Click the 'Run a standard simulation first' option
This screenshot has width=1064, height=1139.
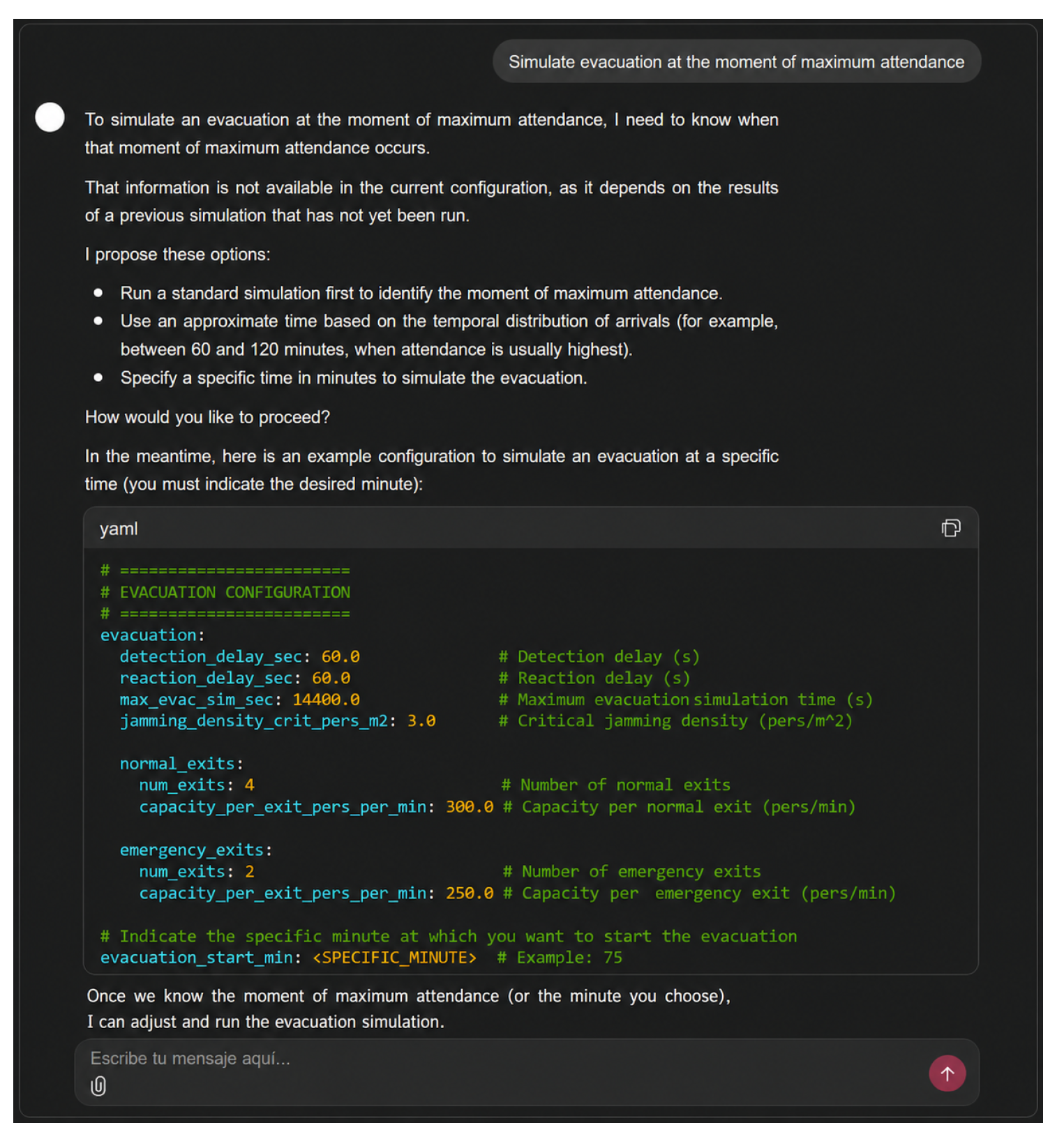click(421, 293)
